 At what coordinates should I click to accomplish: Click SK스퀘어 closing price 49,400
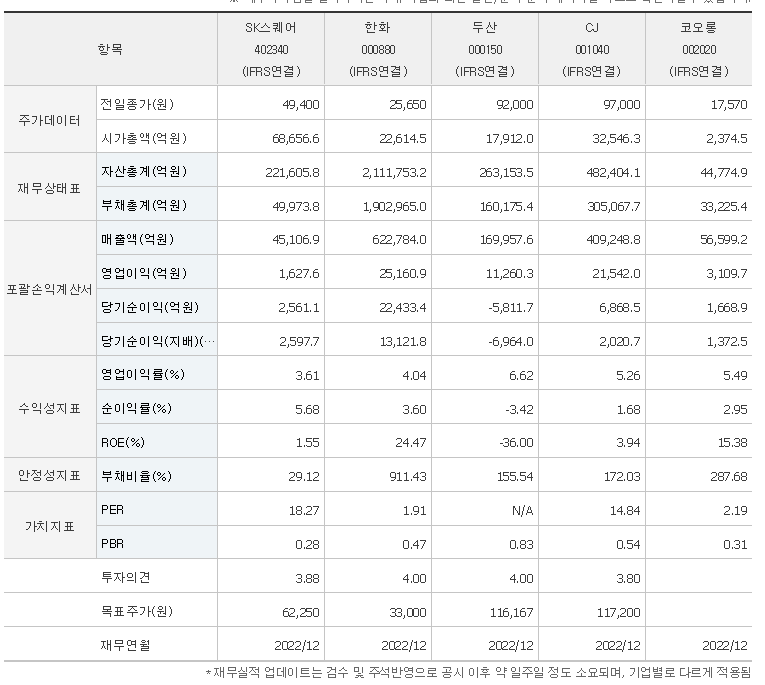(301, 104)
